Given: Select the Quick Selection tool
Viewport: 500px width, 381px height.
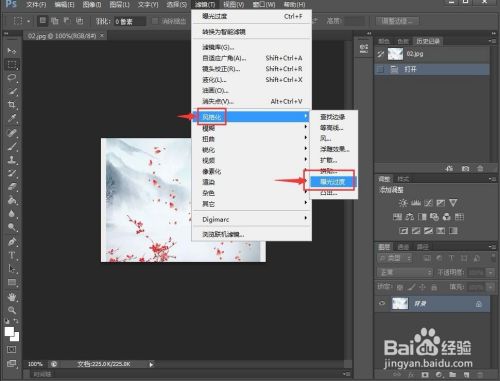Looking at the screenshot, I should pos(12,91).
